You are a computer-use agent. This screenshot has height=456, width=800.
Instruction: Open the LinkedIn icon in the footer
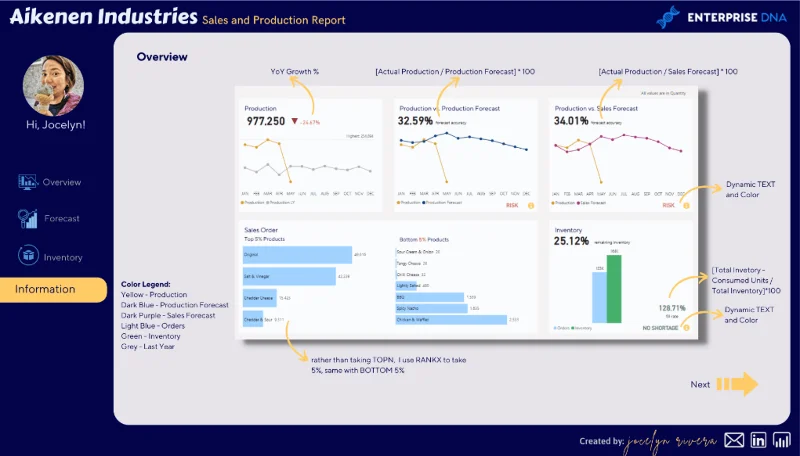coord(758,440)
